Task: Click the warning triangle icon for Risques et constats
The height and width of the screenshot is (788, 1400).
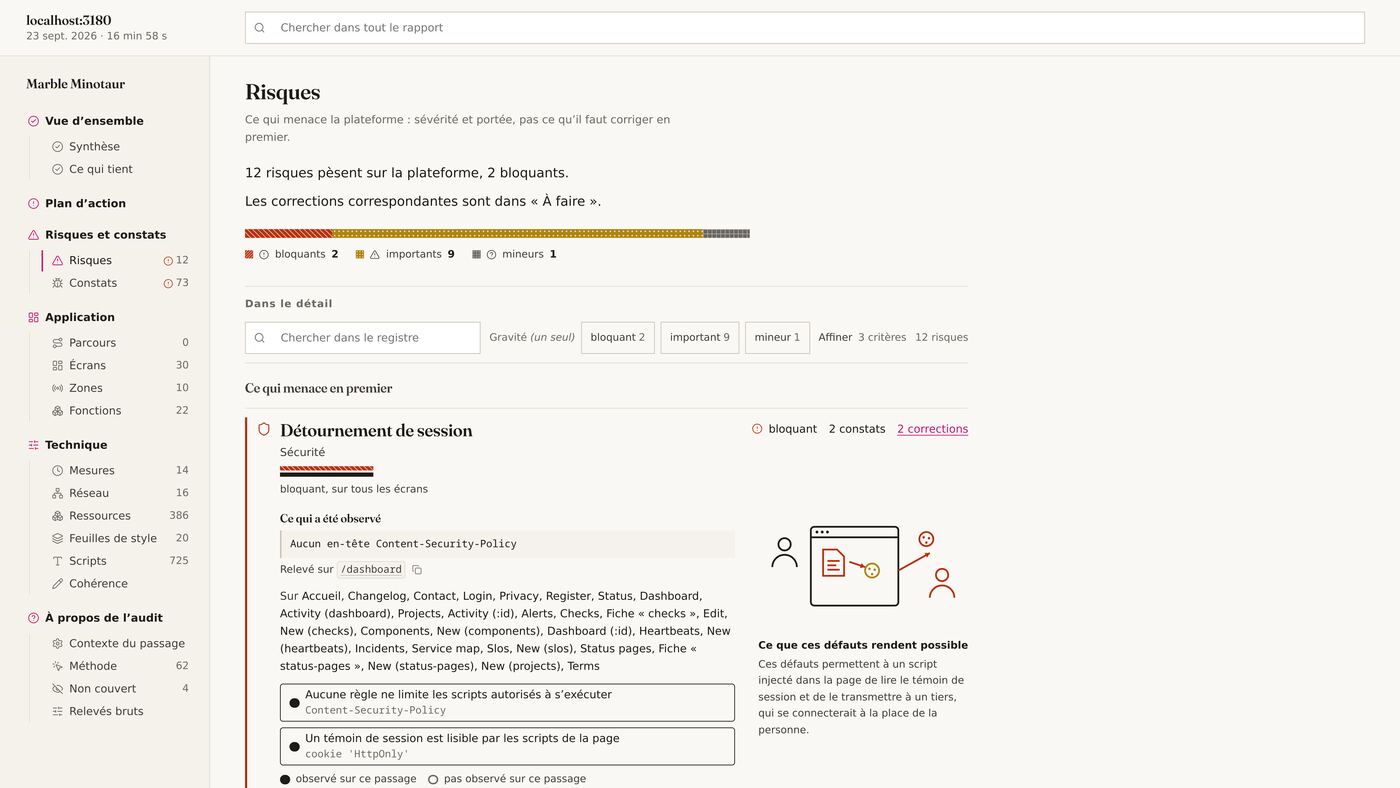Action: 33,235
